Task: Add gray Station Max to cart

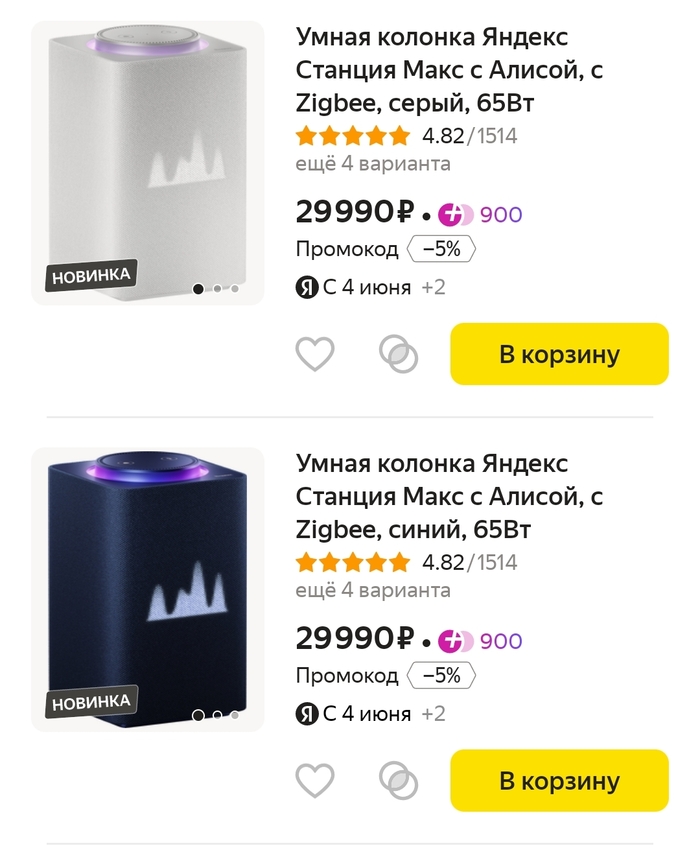Action: (559, 354)
